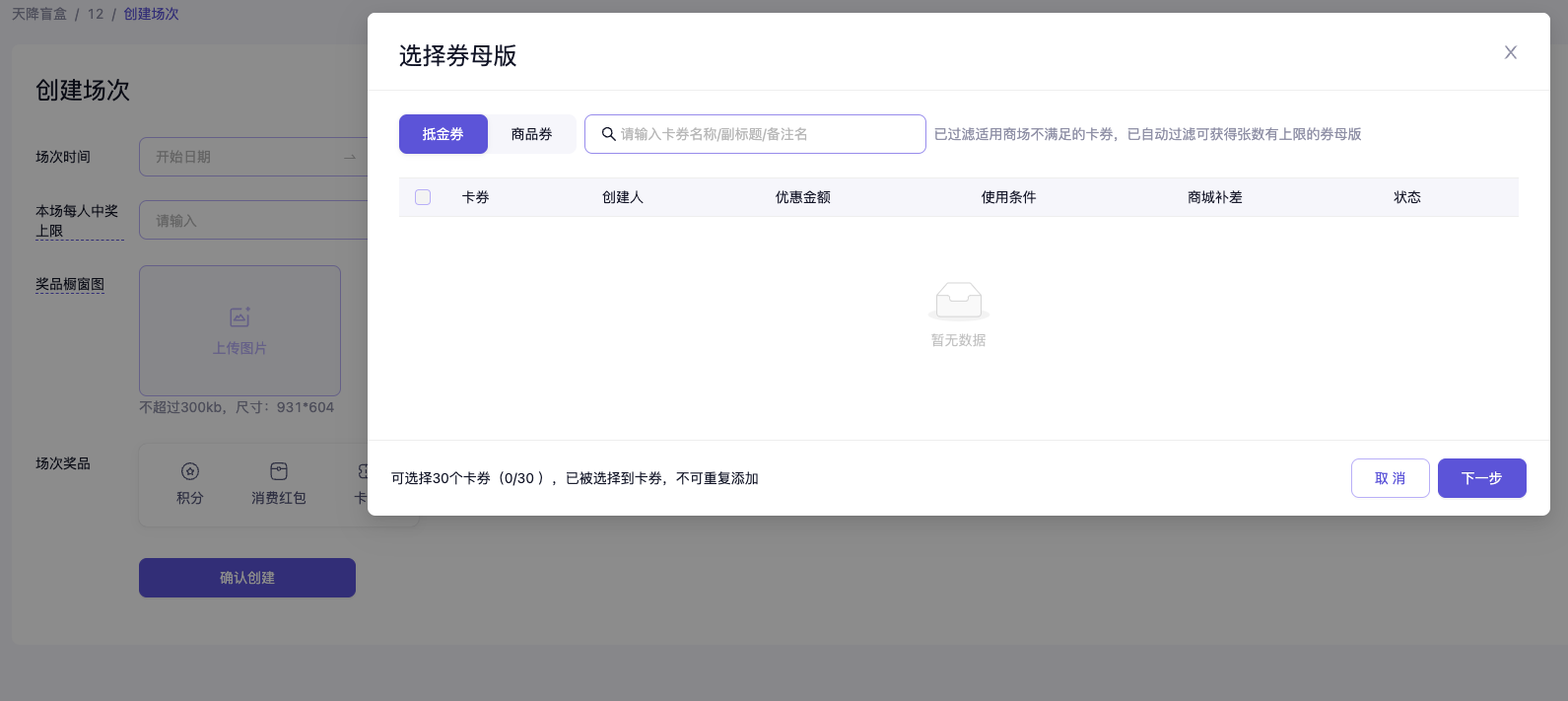The height and width of the screenshot is (701, 1568).
Task: Toggle the select-all checkbox in table header
Action: [x=423, y=197]
